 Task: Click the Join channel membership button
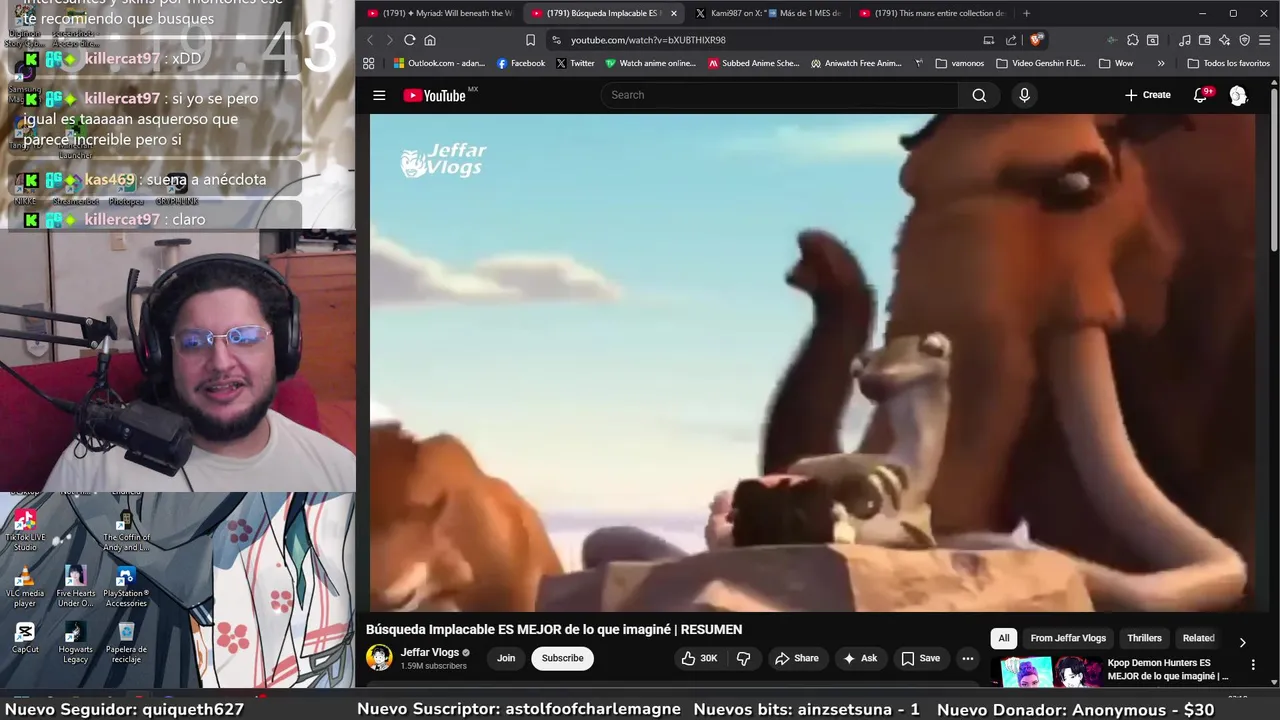pos(506,658)
